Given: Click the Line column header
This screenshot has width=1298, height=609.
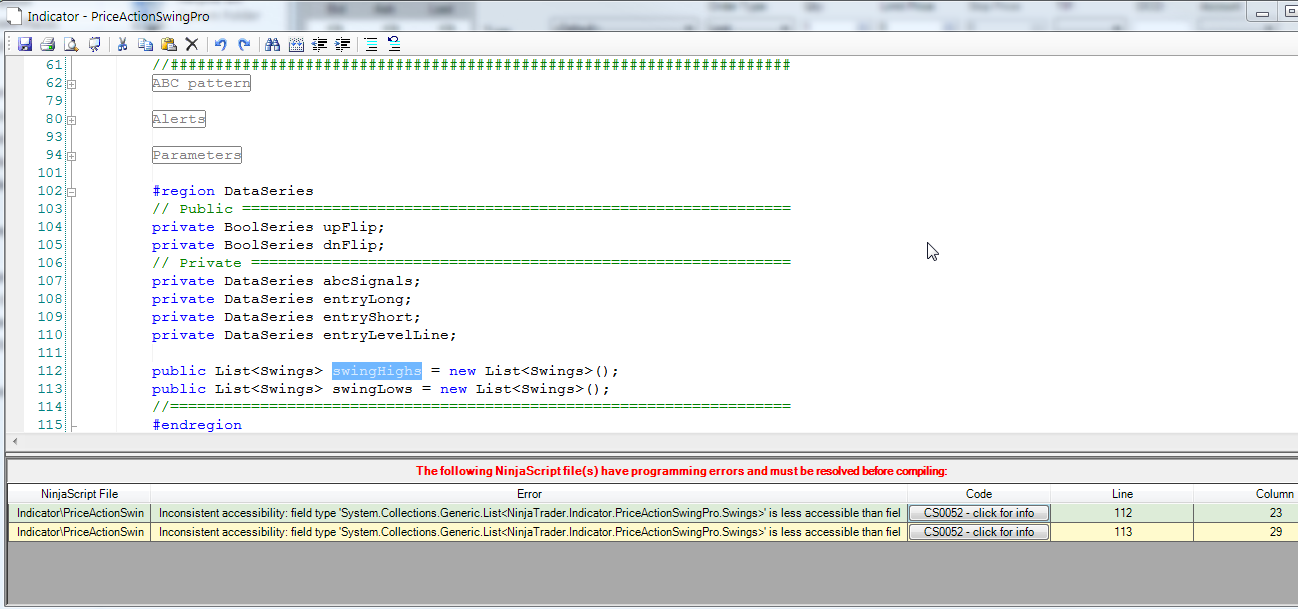Looking at the screenshot, I should tap(1122, 494).
